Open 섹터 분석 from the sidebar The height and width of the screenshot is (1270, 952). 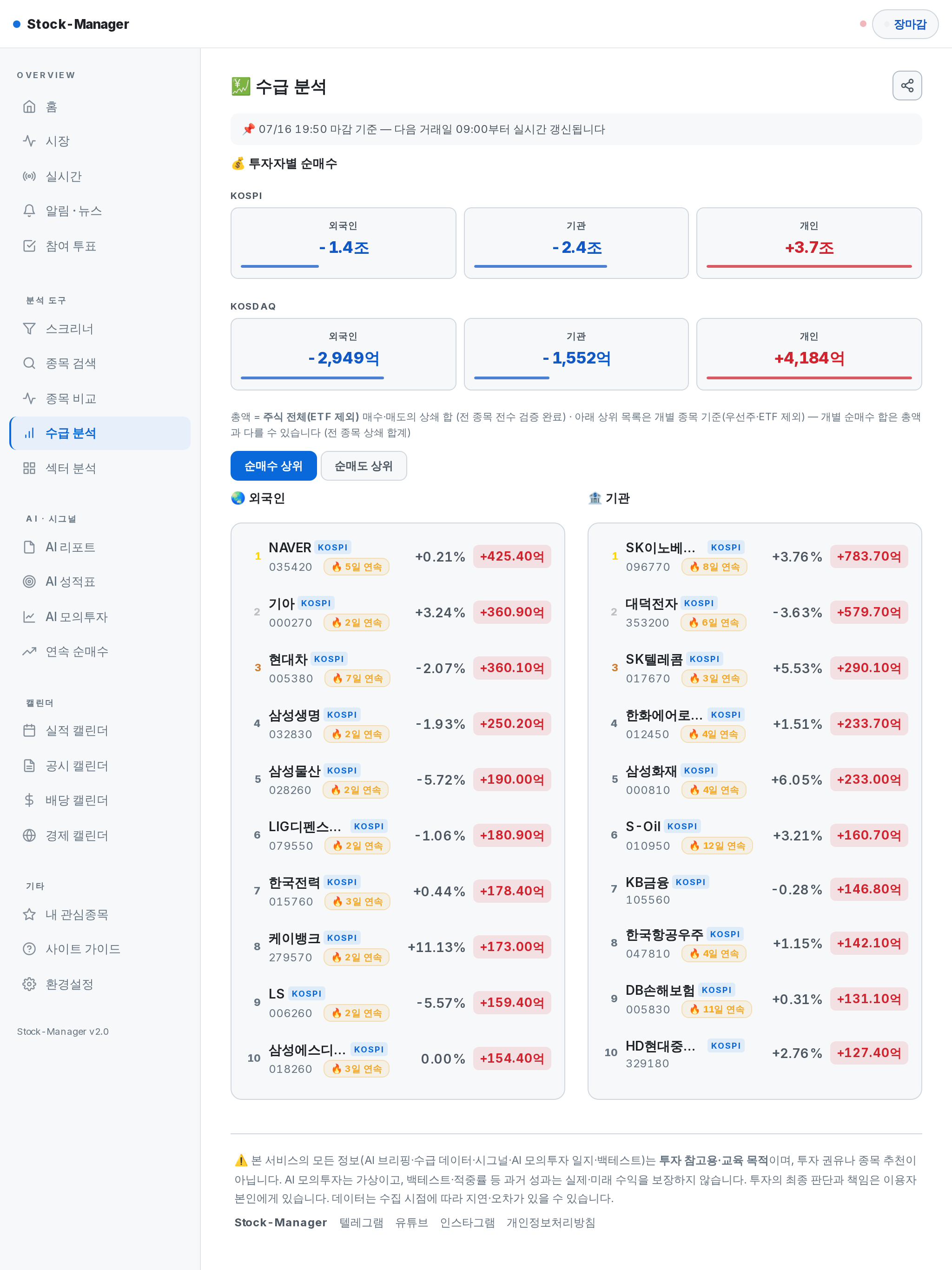pyautogui.click(x=100, y=468)
